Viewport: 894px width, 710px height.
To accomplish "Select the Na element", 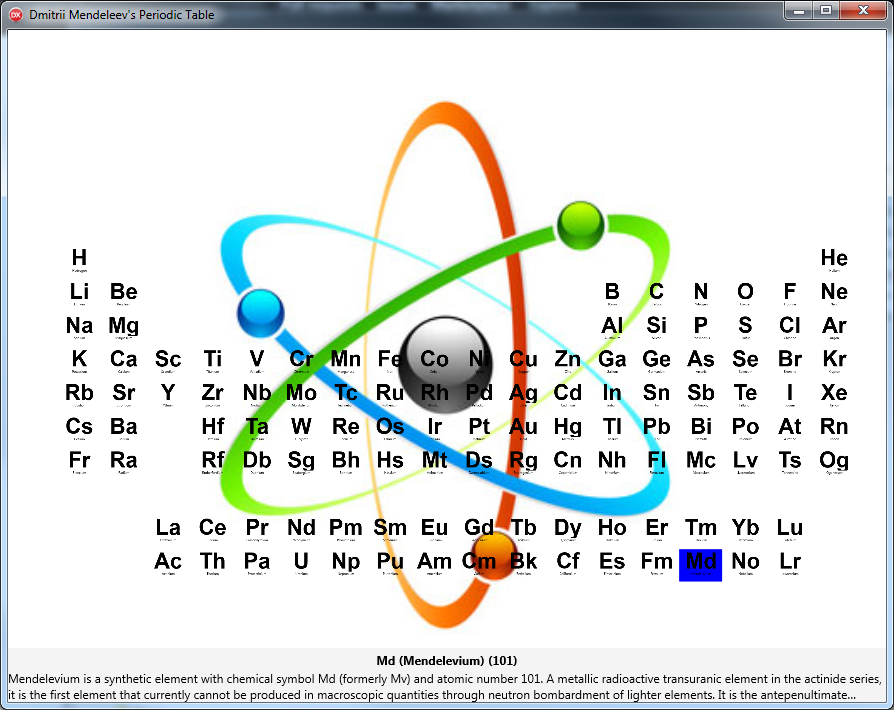I will pos(79,327).
